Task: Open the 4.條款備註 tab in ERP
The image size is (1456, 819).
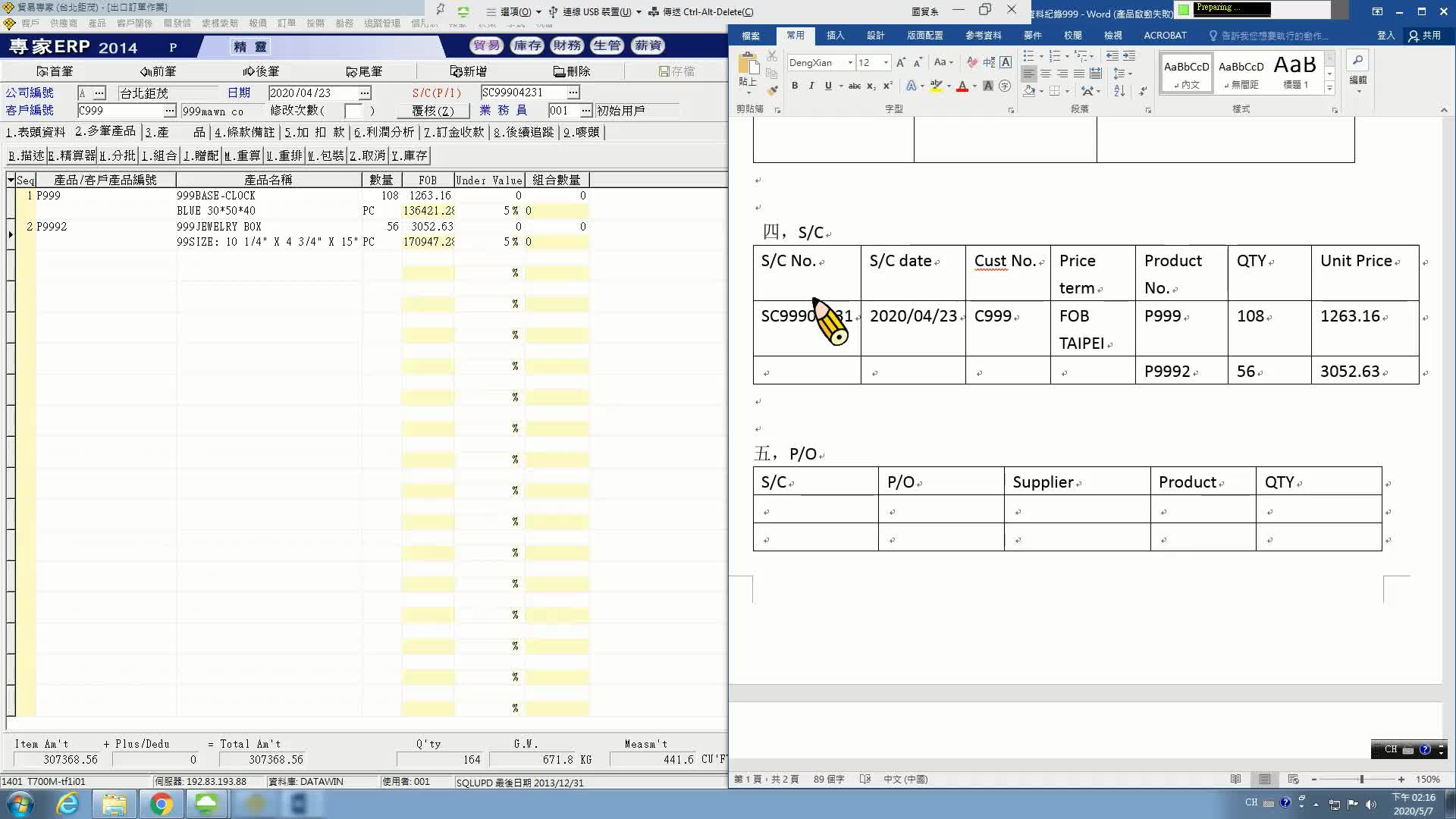Action: click(244, 132)
